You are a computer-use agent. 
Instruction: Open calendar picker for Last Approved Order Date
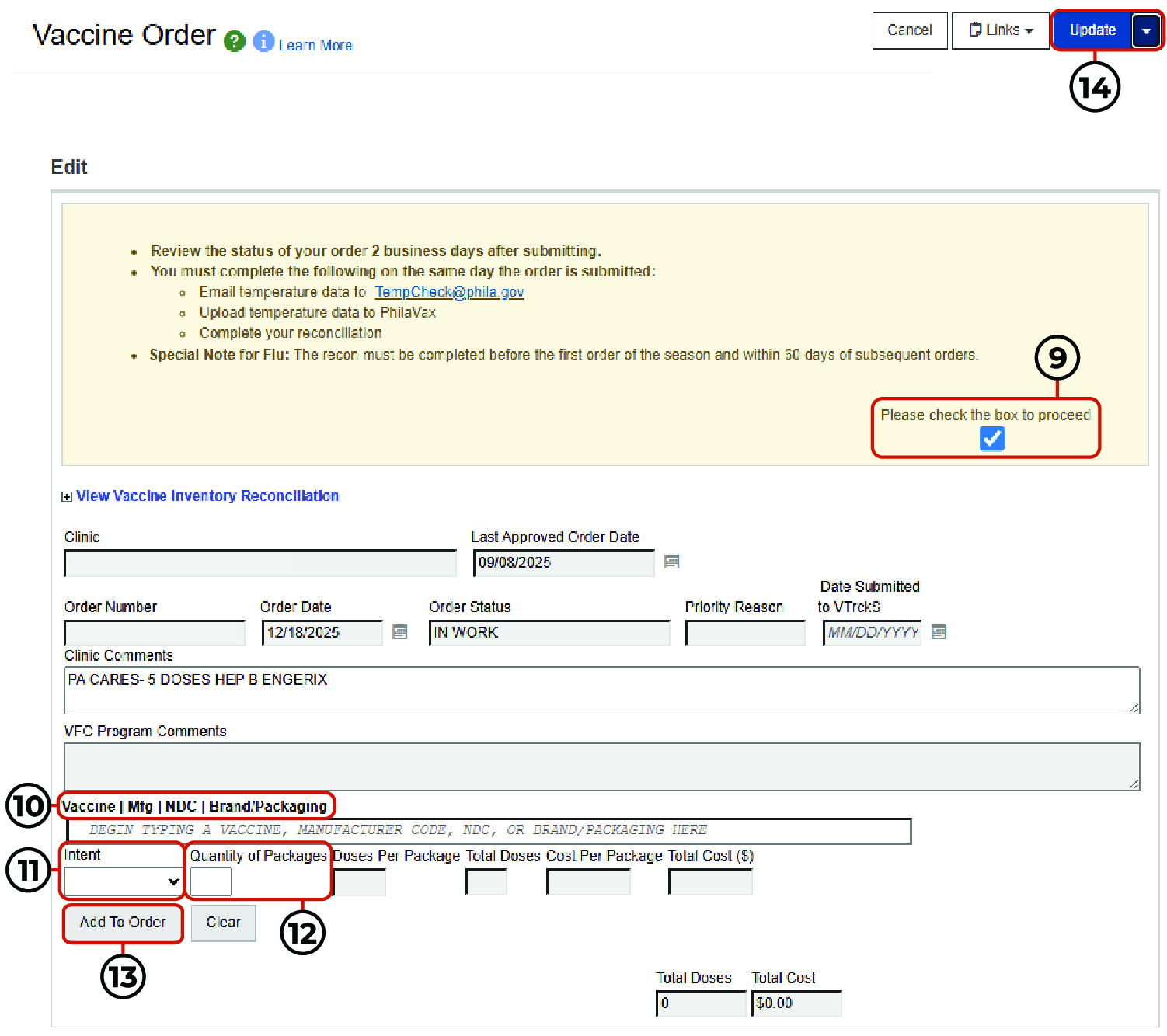click(x=672, y=561)
